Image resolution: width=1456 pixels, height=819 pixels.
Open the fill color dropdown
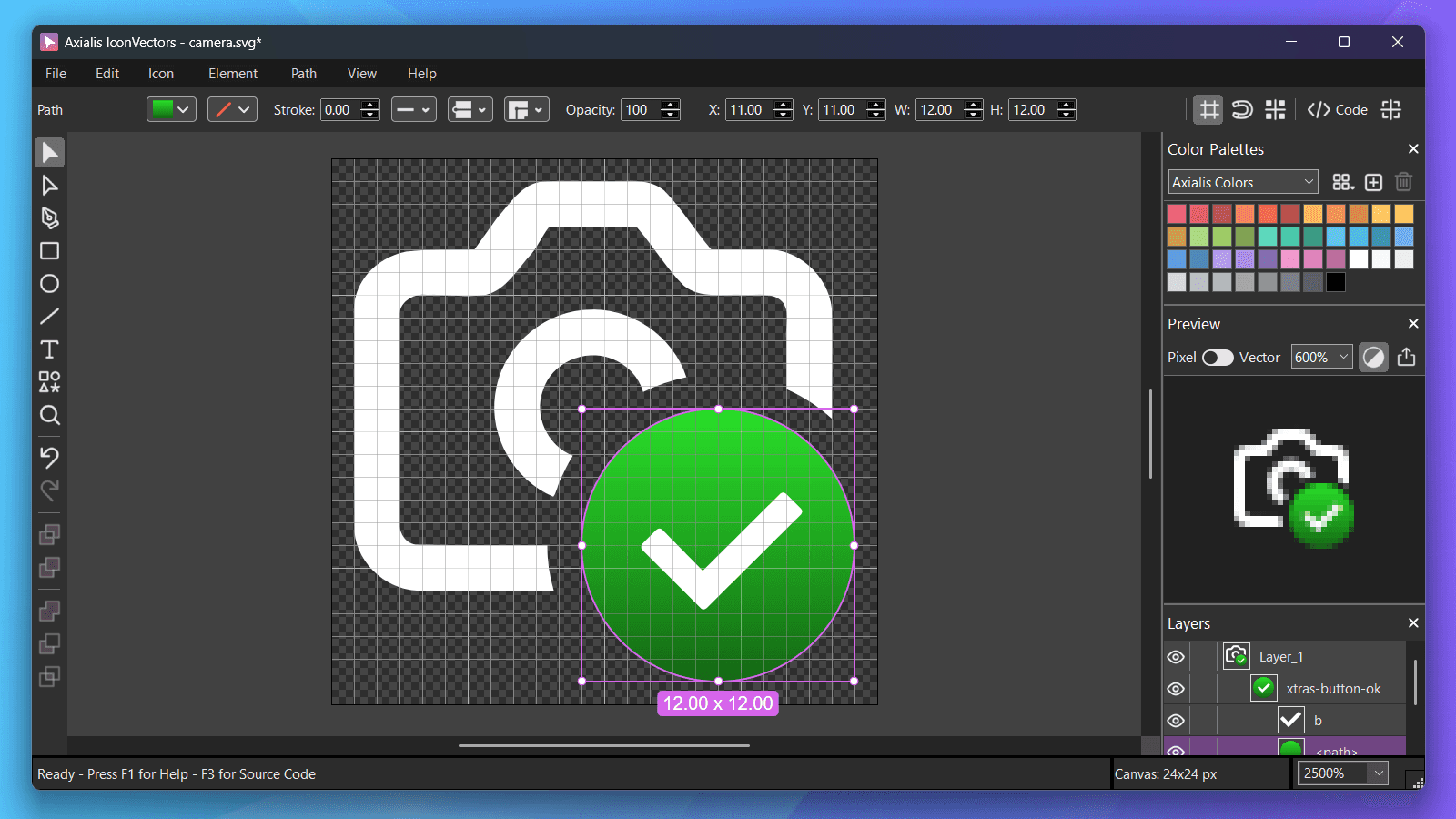pos(171,110)
